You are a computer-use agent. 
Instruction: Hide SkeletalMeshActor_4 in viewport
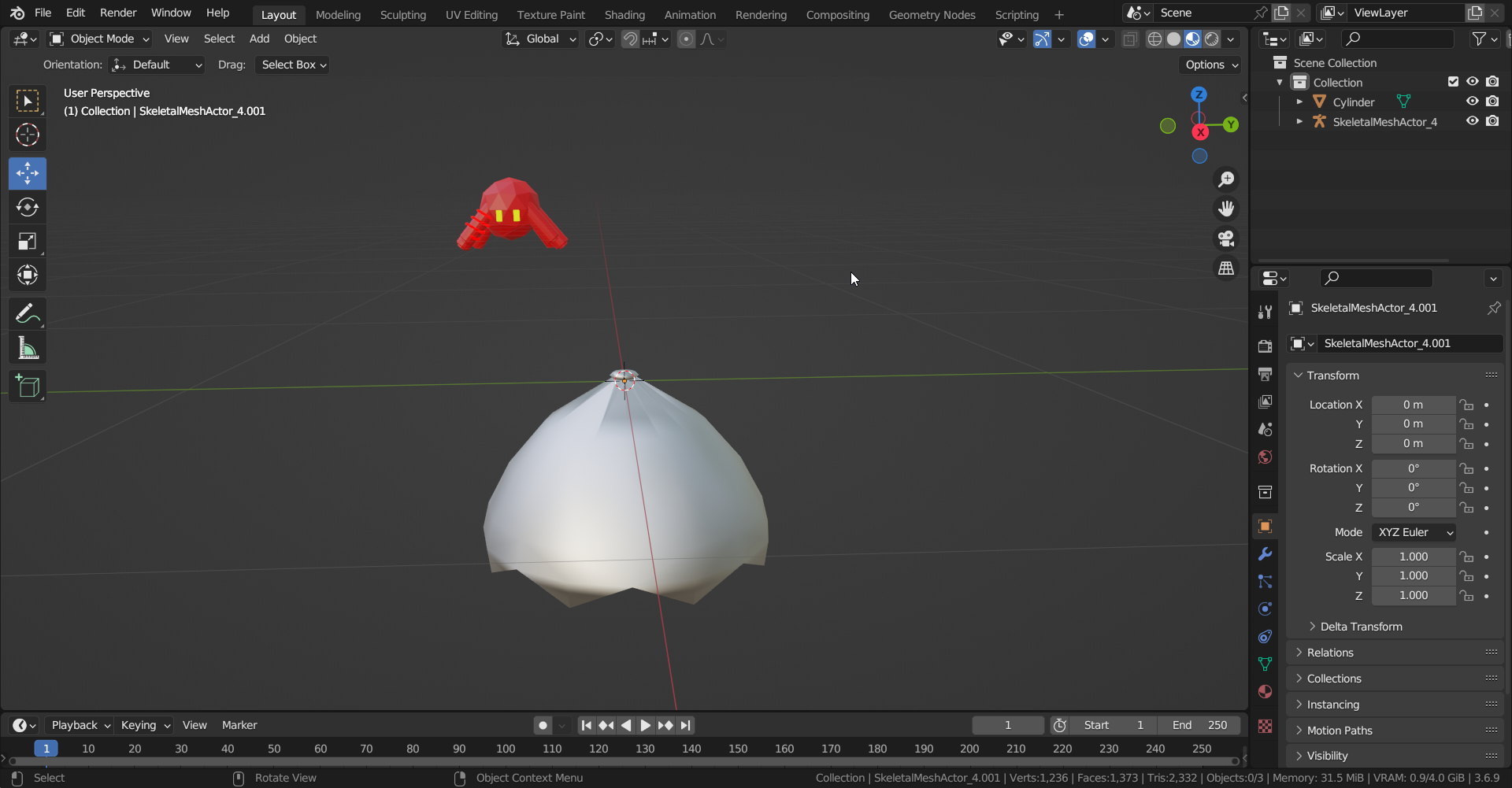1472,121
